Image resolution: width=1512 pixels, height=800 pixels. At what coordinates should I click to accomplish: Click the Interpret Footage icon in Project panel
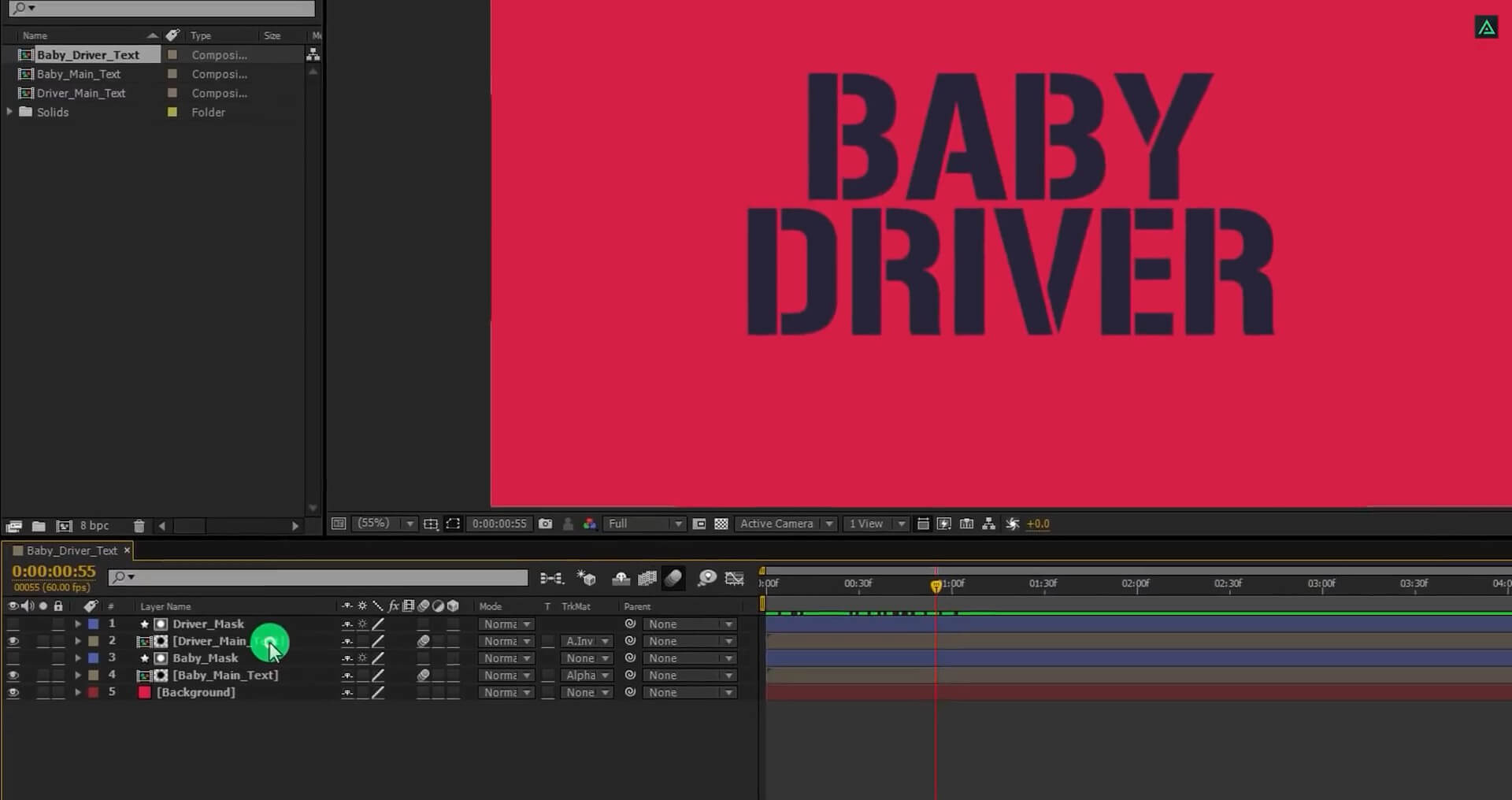13,526
